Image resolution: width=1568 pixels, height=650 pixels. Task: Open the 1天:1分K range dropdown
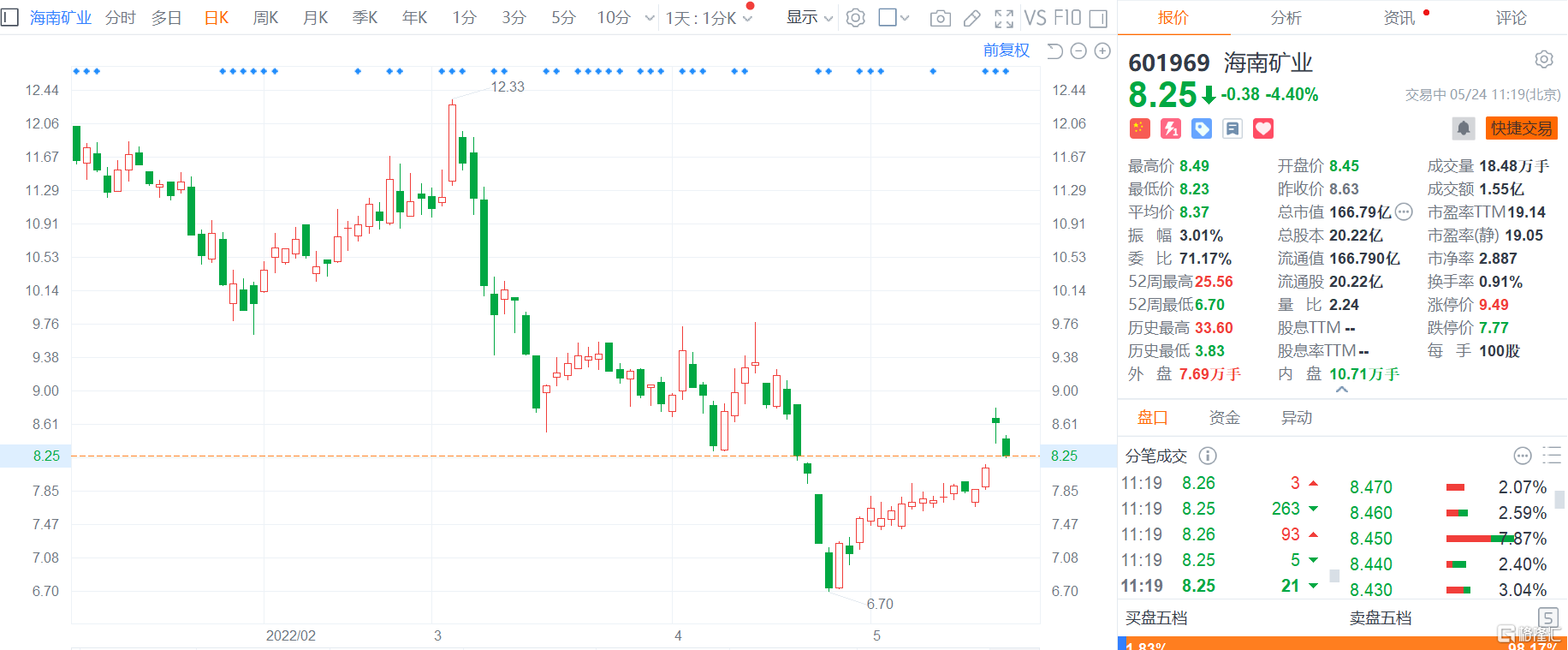tap(710, 18)
